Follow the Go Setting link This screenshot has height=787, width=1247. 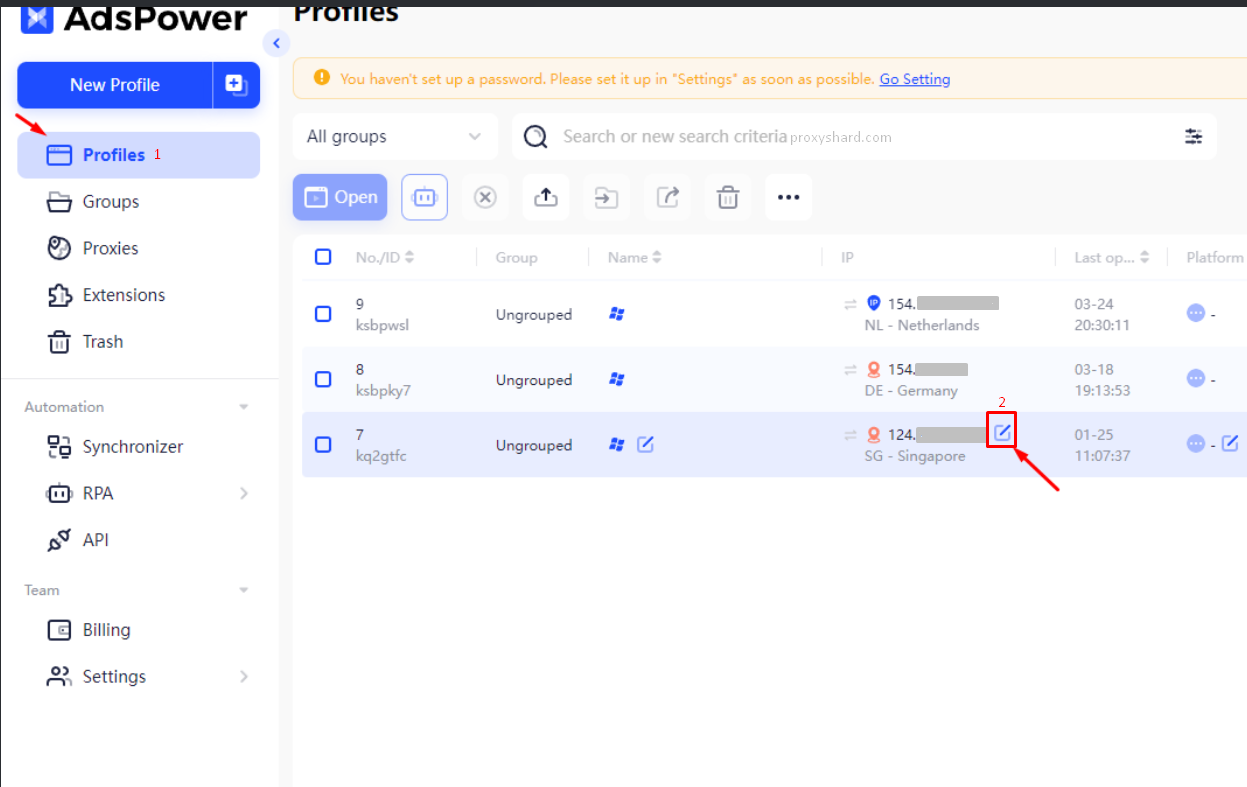pyautogui.click(x=914, y=79)
